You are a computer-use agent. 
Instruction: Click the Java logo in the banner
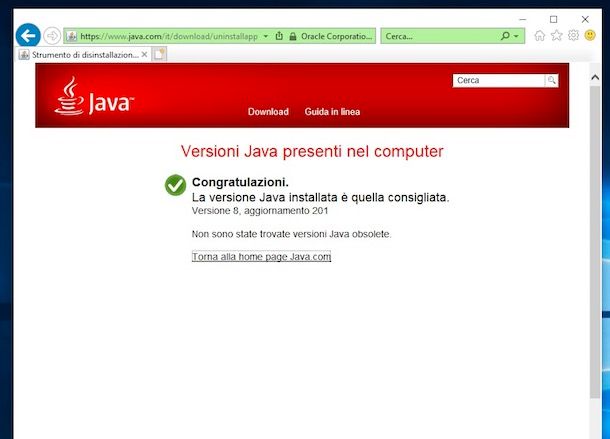(95, 97)
